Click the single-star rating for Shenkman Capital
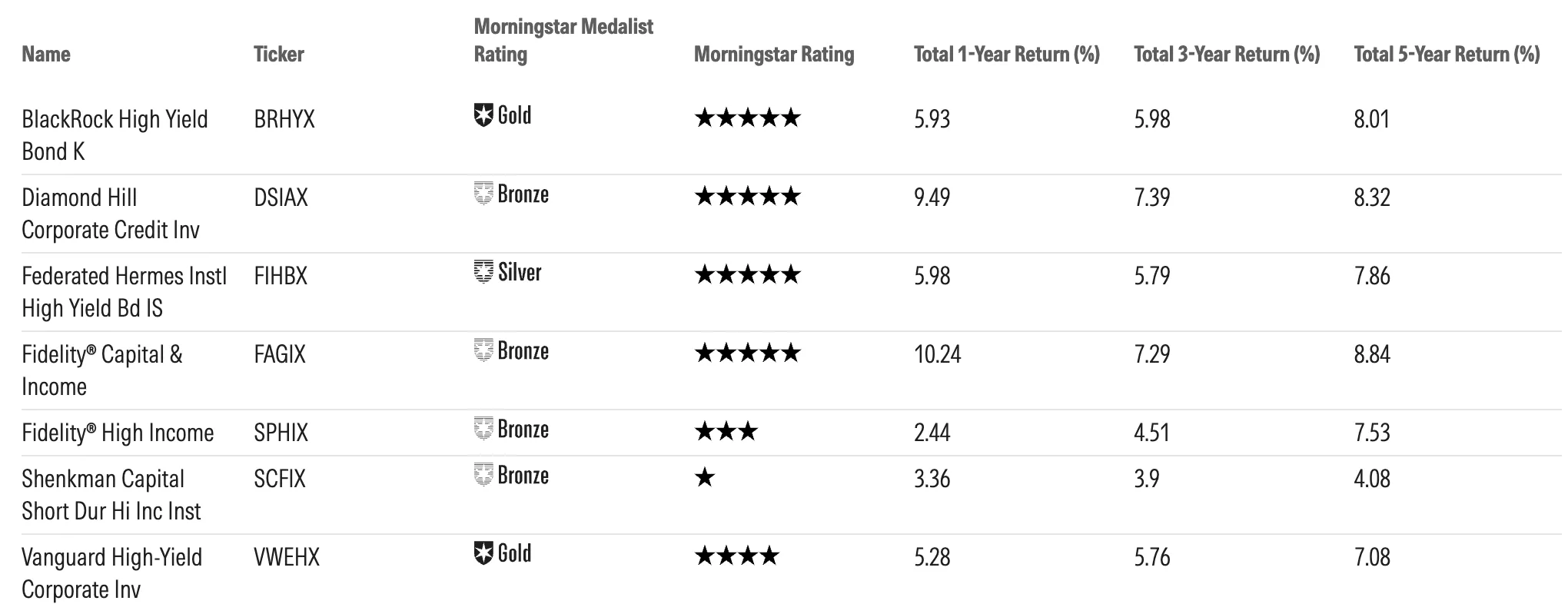1568x604 pixels. click(705, 478)
